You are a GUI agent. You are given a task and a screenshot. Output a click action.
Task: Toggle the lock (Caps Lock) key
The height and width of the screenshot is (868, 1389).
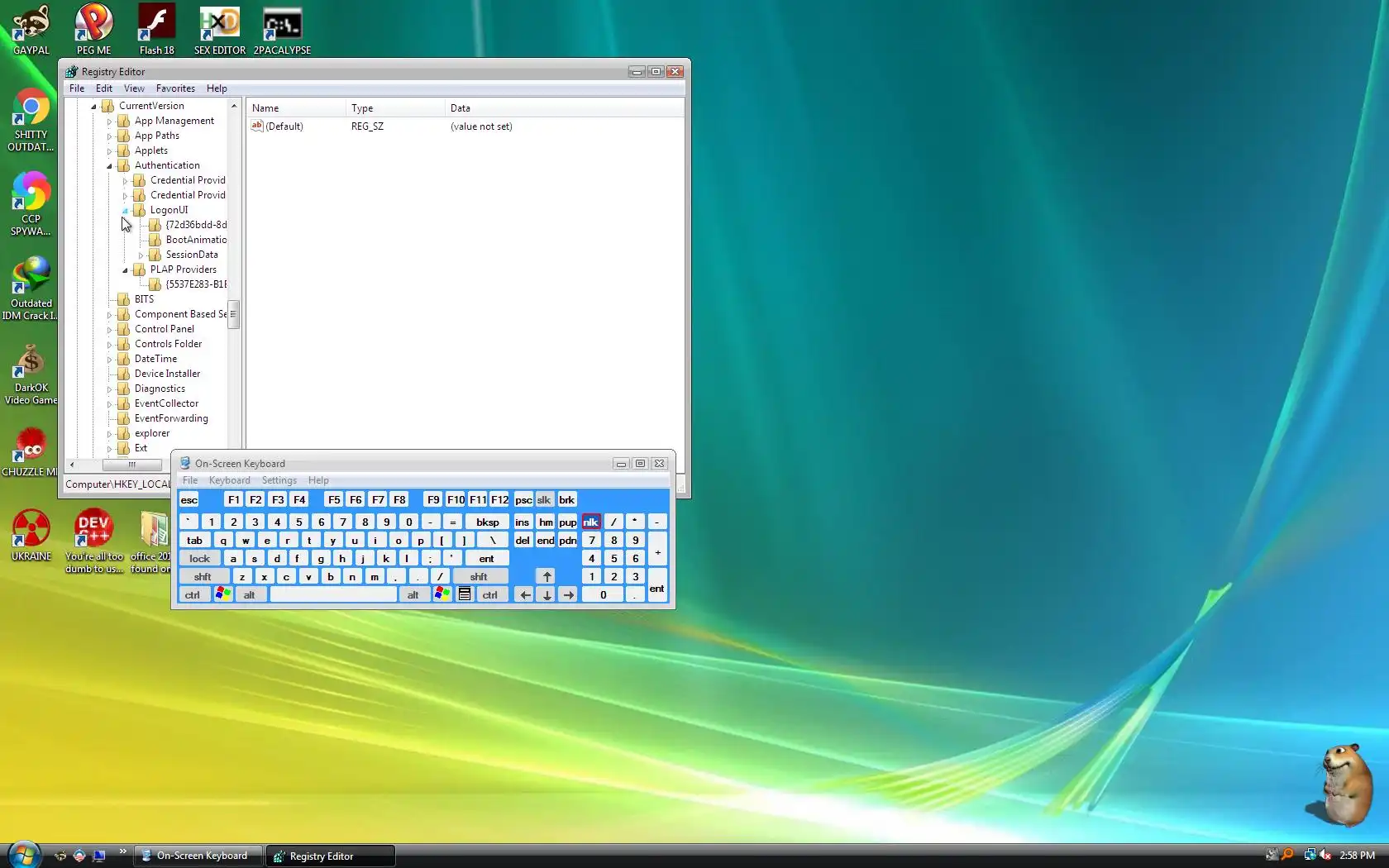[199, 558]
